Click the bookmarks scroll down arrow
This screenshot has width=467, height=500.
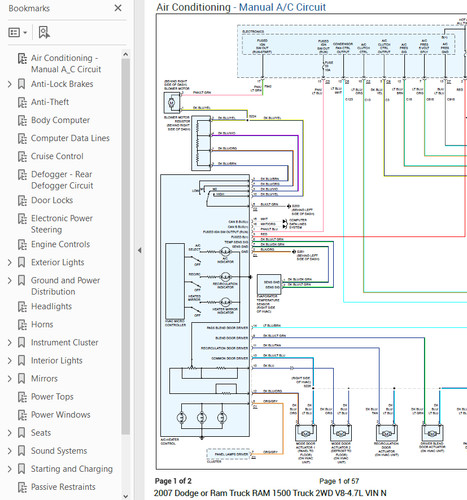pos(125,496)
